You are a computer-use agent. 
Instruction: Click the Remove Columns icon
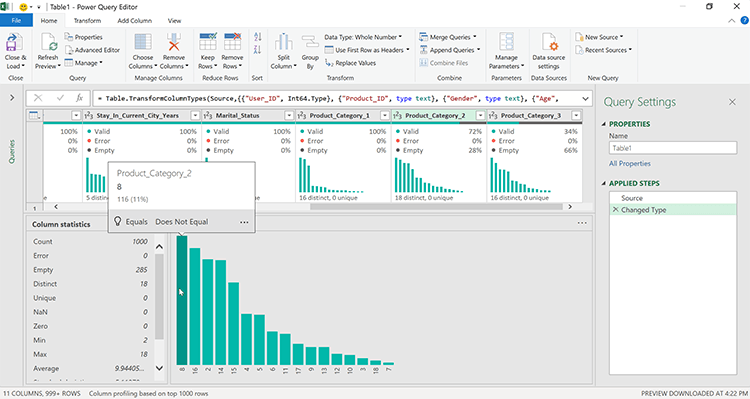(174, 42)
